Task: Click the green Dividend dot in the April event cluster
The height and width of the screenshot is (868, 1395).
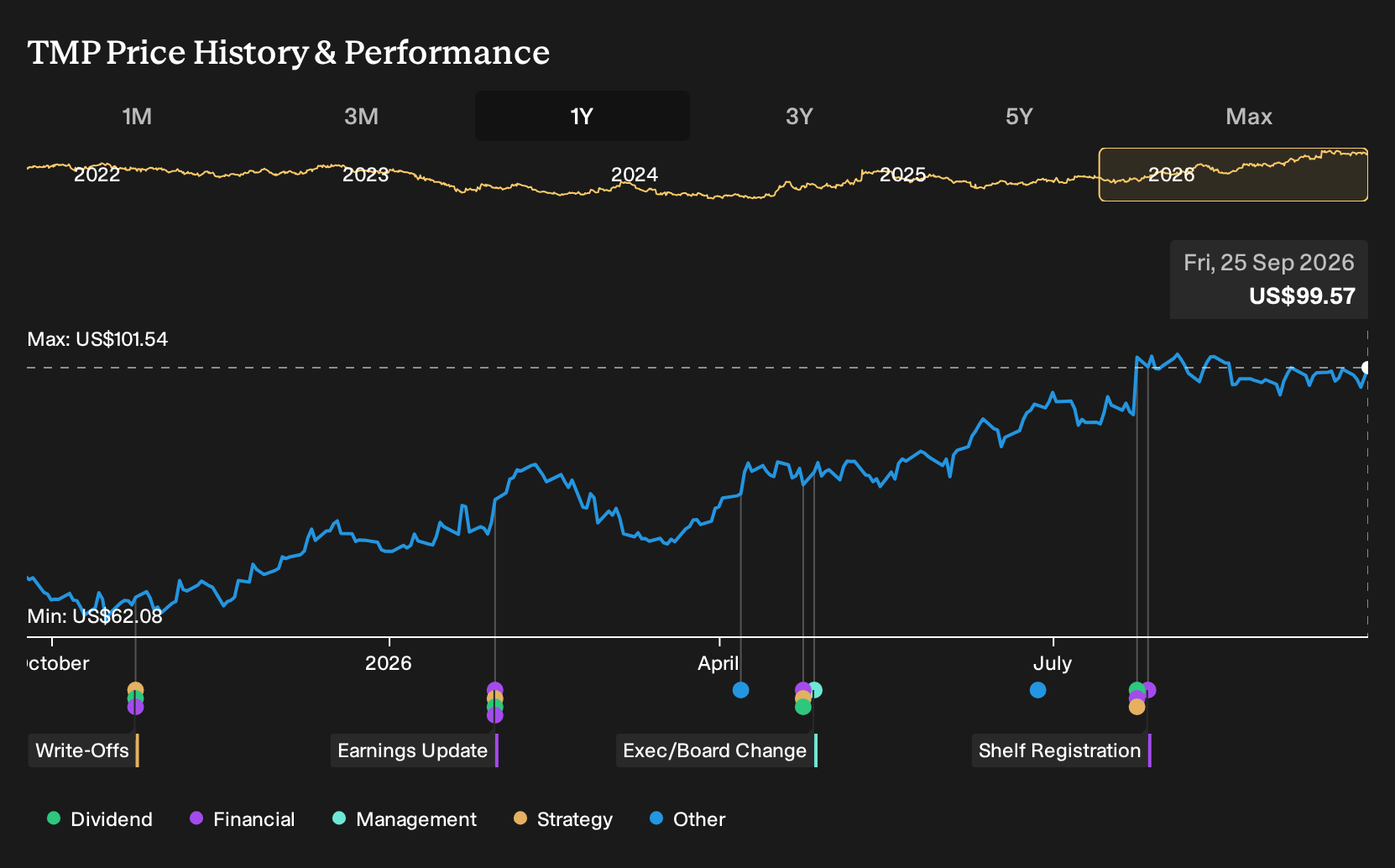Action: point(803,707)
